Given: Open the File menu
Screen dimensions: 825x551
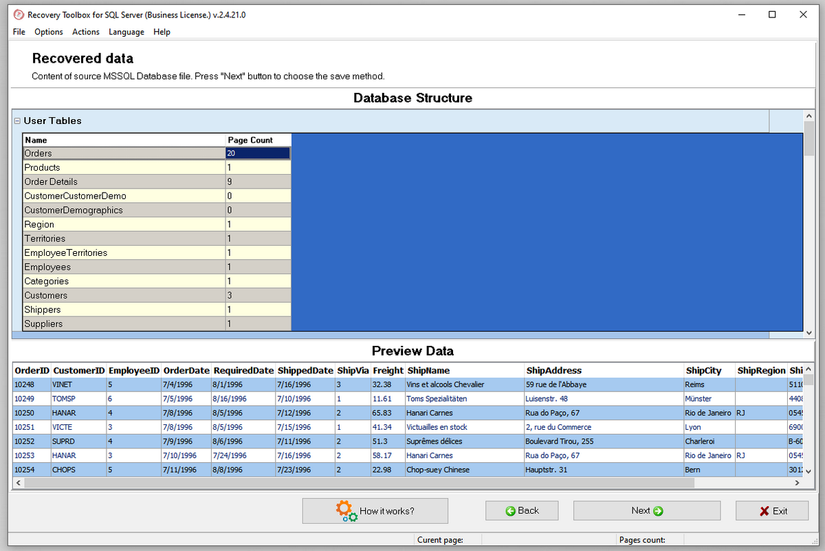Looking at the screenshot, I should (x=19, y=32).
